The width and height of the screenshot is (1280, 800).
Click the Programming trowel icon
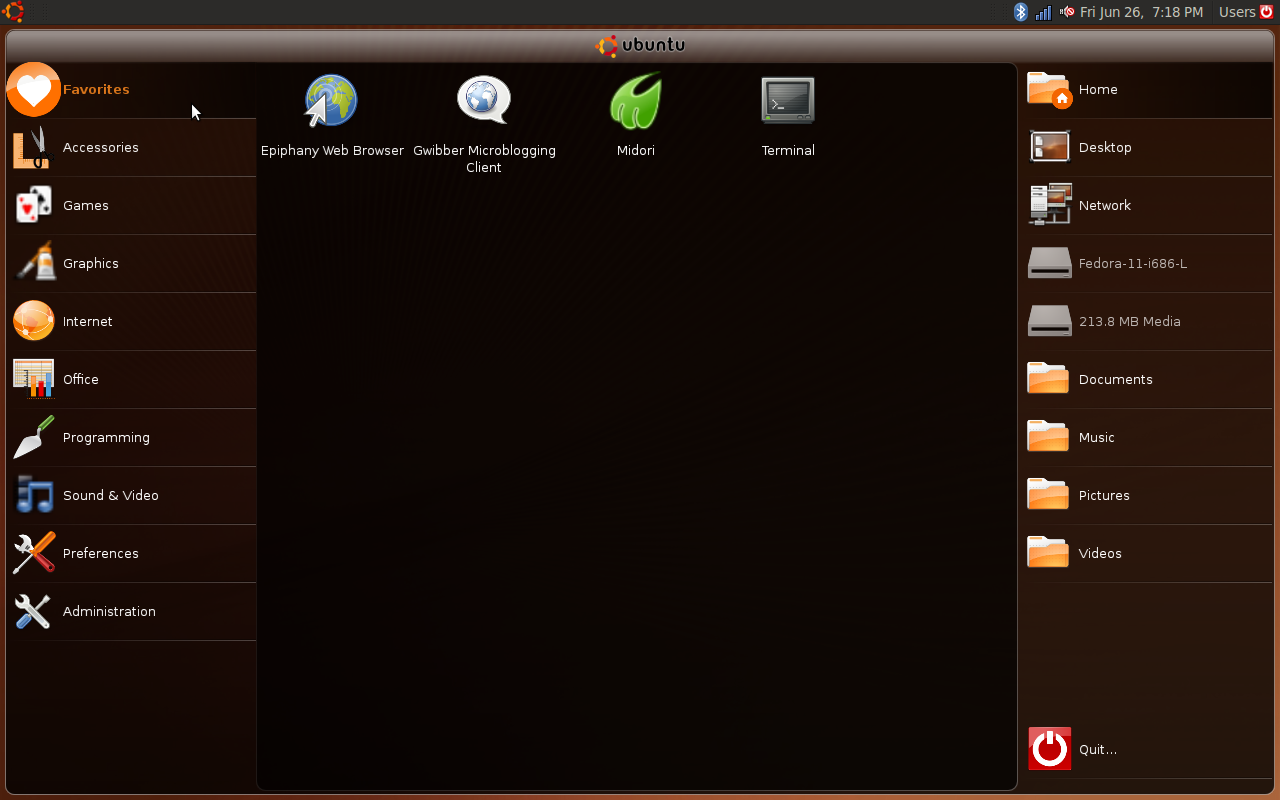point(33,437)
